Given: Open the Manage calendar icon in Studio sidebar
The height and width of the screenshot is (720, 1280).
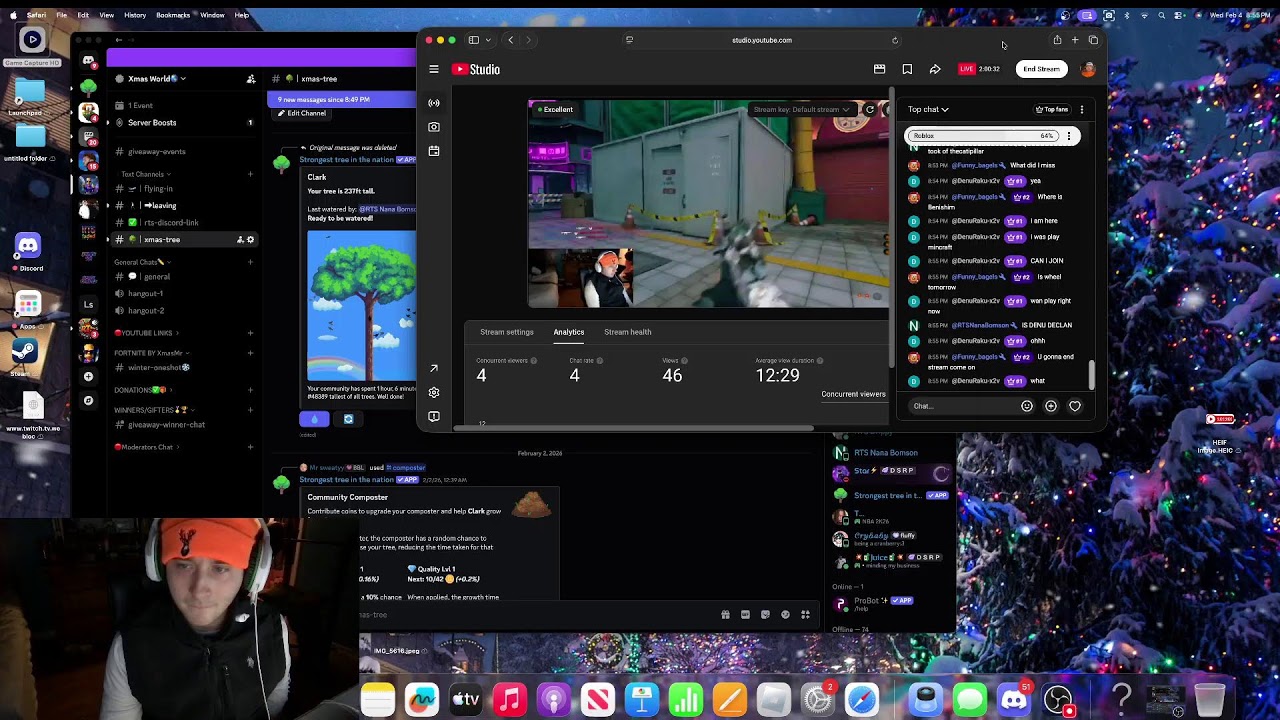Looking at the screenshot, I should [434, 151].
